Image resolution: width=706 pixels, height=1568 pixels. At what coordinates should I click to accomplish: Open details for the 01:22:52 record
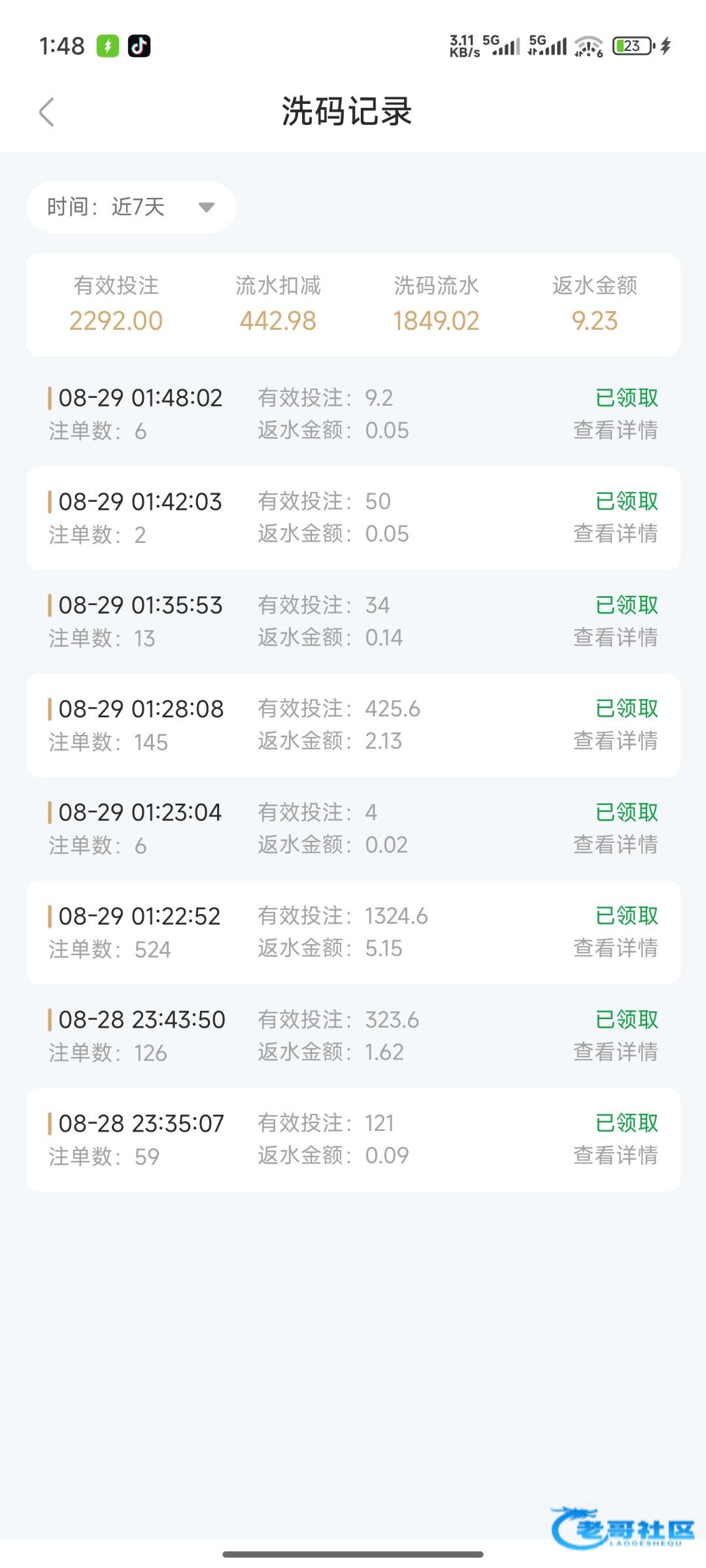[615, 948]
